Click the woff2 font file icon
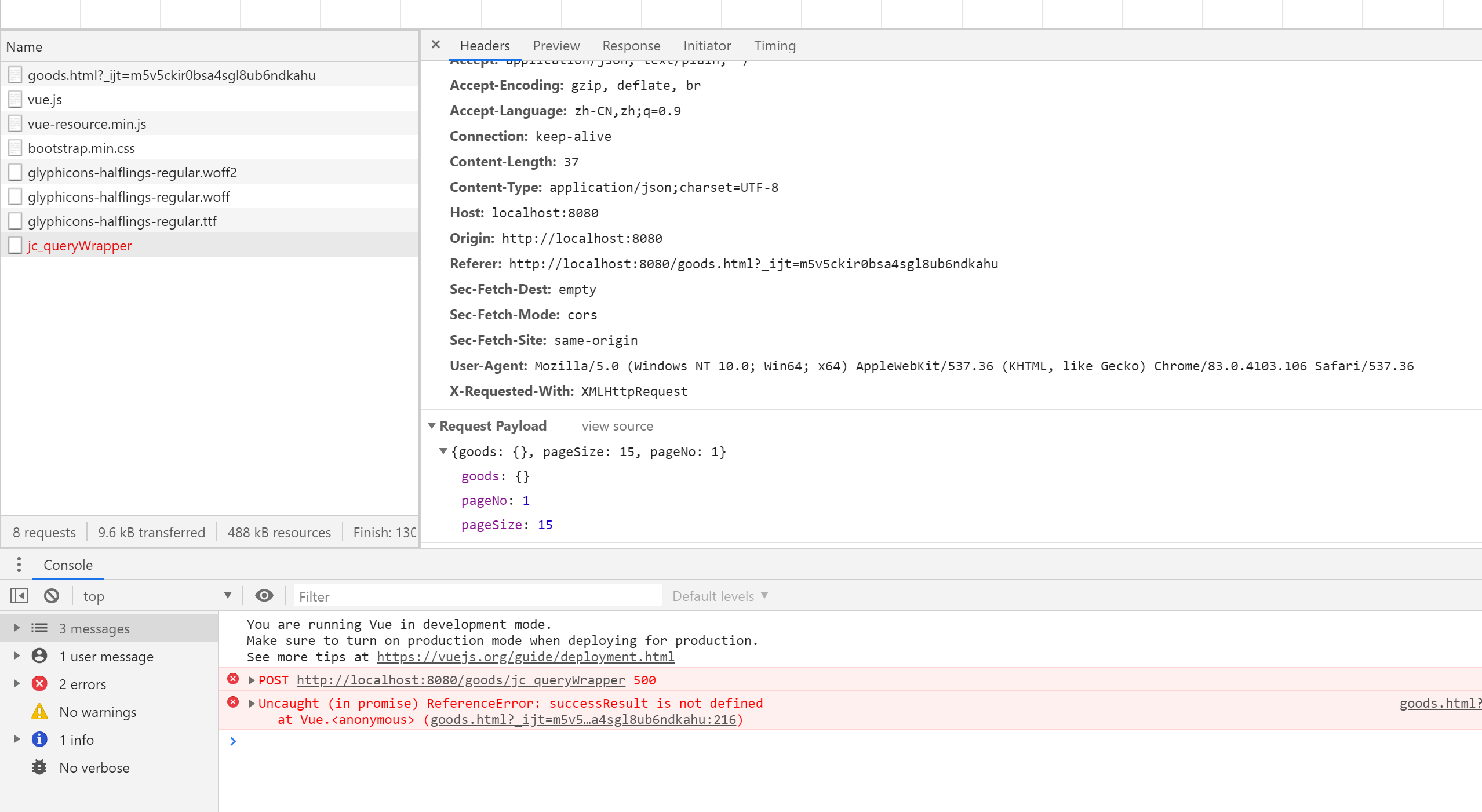1482x812 pixels. point(15,172)
